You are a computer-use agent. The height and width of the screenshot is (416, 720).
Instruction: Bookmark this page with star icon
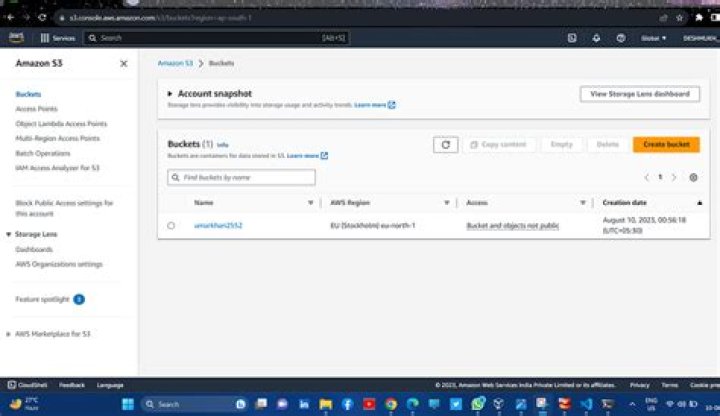[x=680, y=18]
